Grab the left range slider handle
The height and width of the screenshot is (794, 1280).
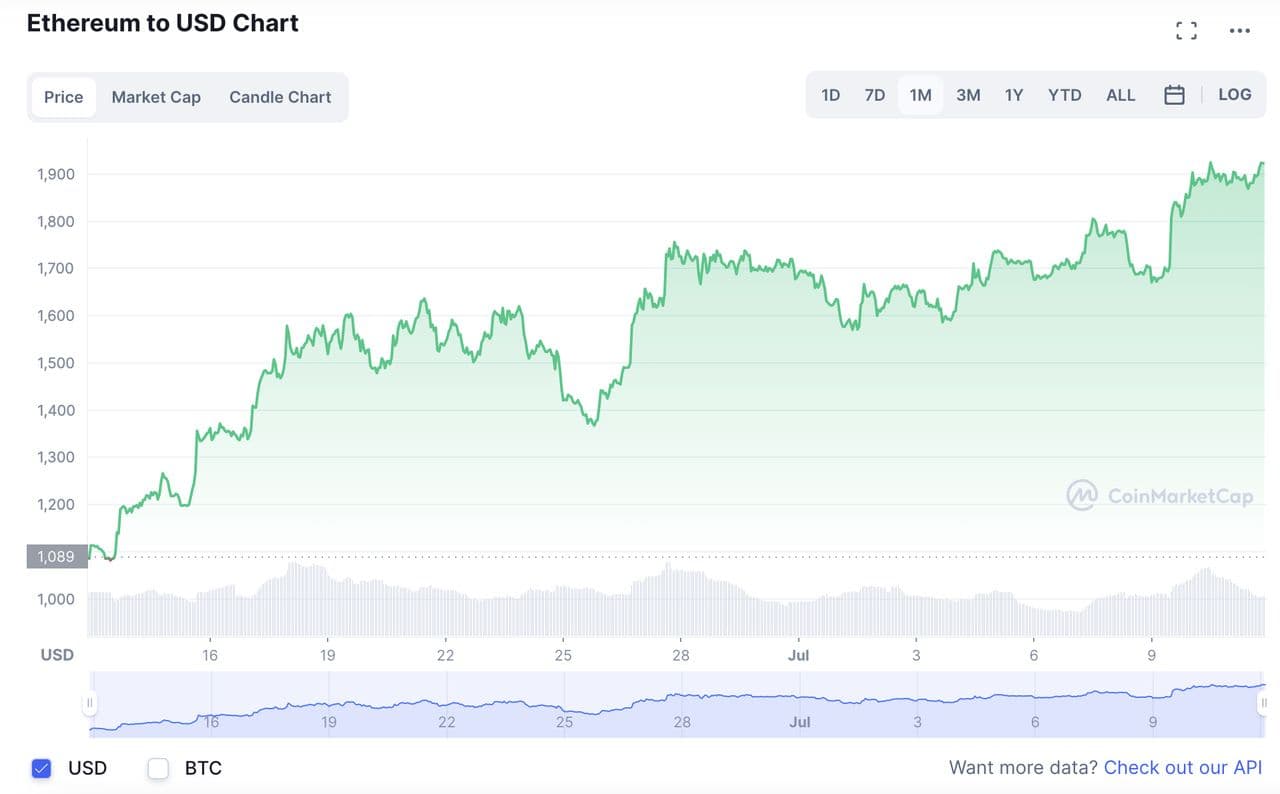click(x=90, y=704)
